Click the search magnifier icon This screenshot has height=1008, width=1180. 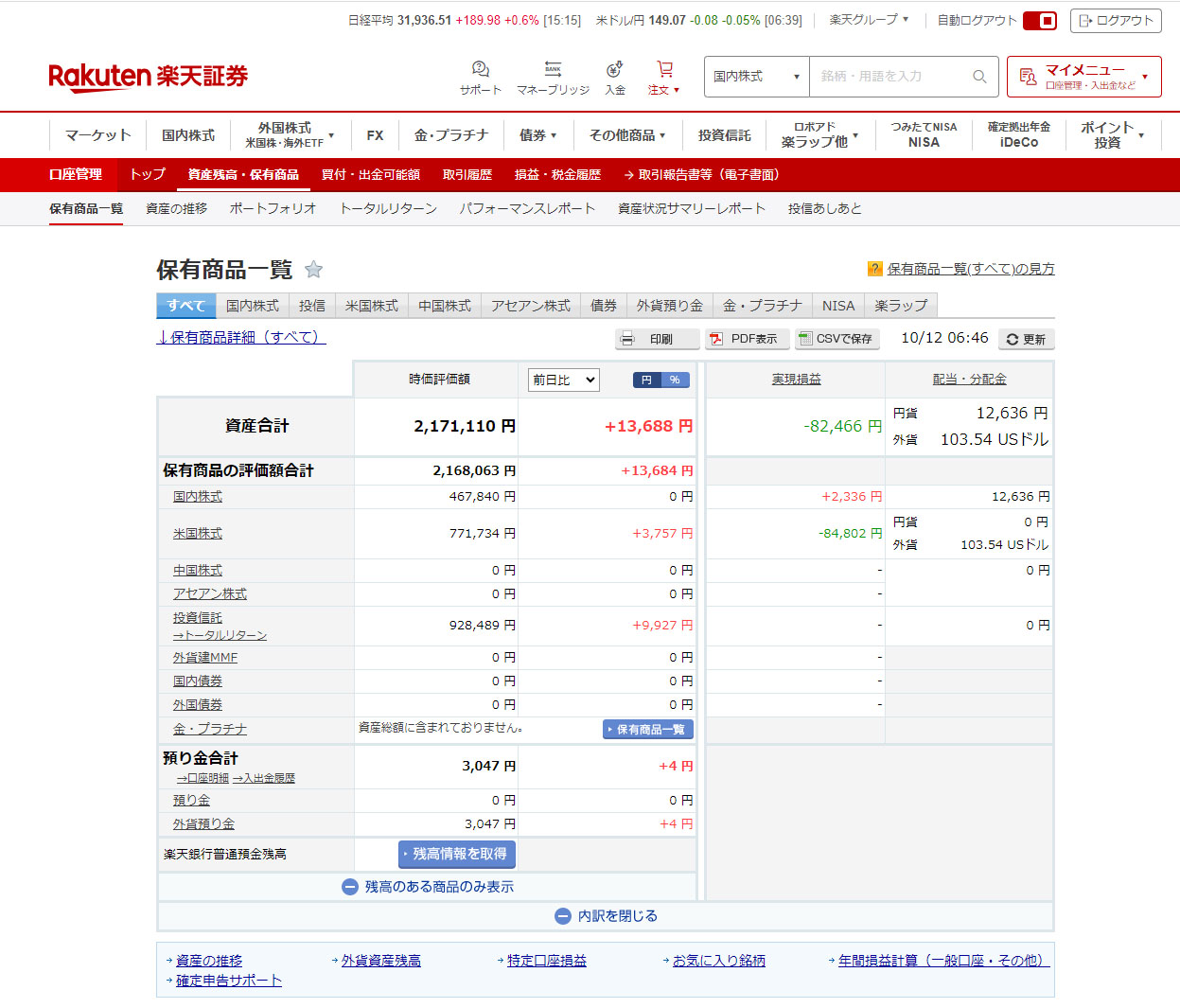[x=979, y=77]
